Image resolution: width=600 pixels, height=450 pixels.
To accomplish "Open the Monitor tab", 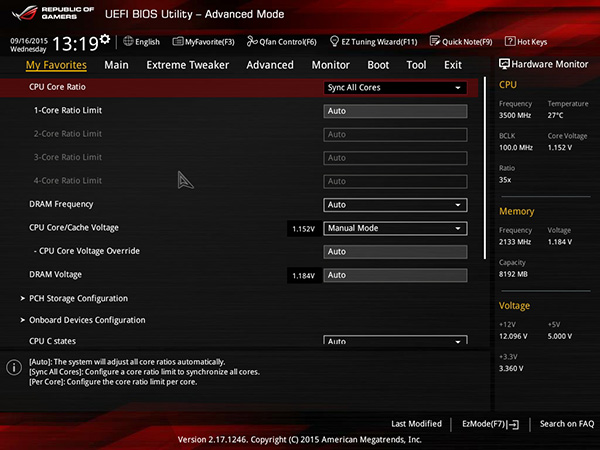I will click(331, 65).
